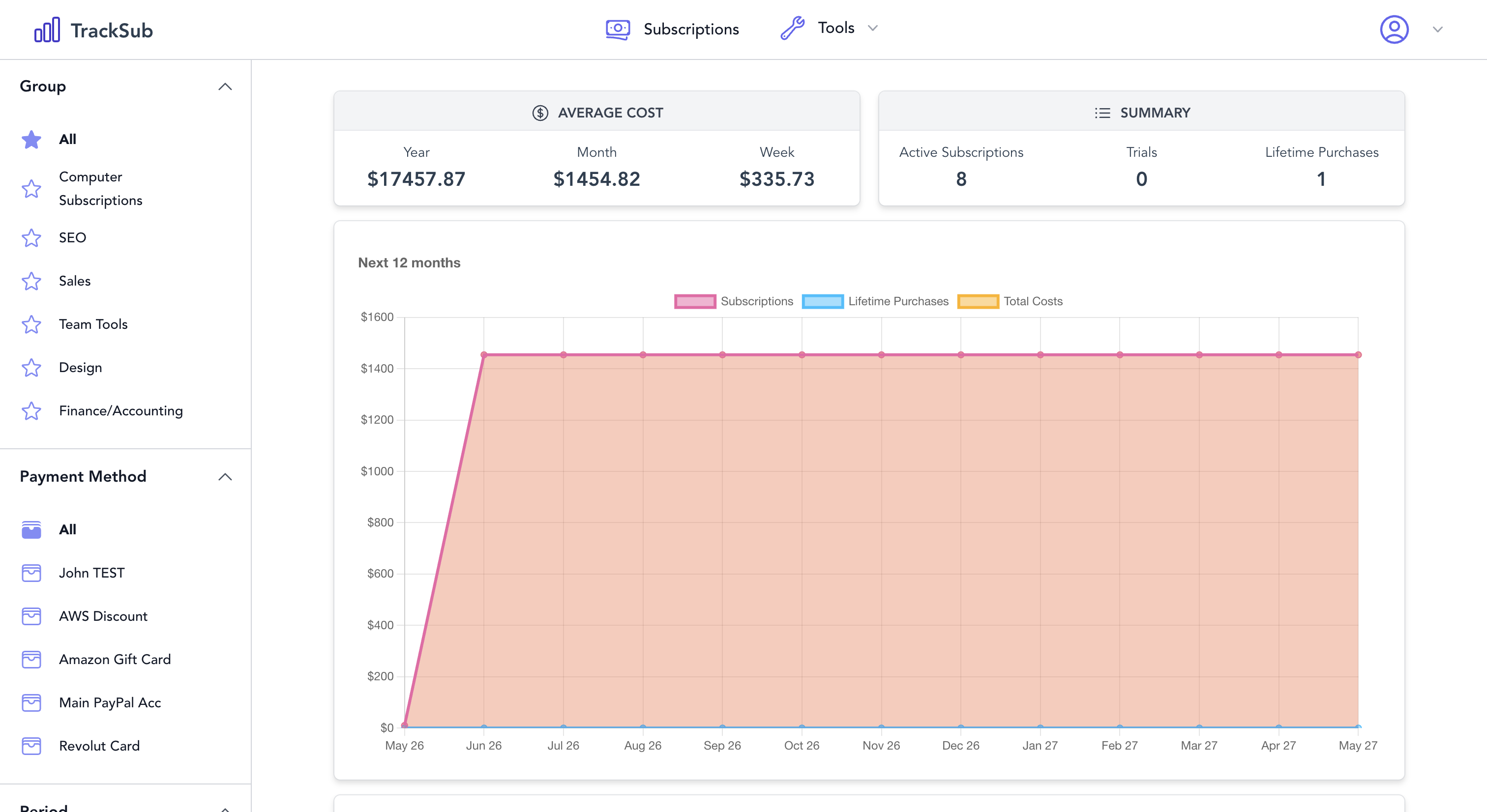Click the TrackSub bar chart logo icon
The height and width of the screenshot is (812, 1487).
(47, 29)
